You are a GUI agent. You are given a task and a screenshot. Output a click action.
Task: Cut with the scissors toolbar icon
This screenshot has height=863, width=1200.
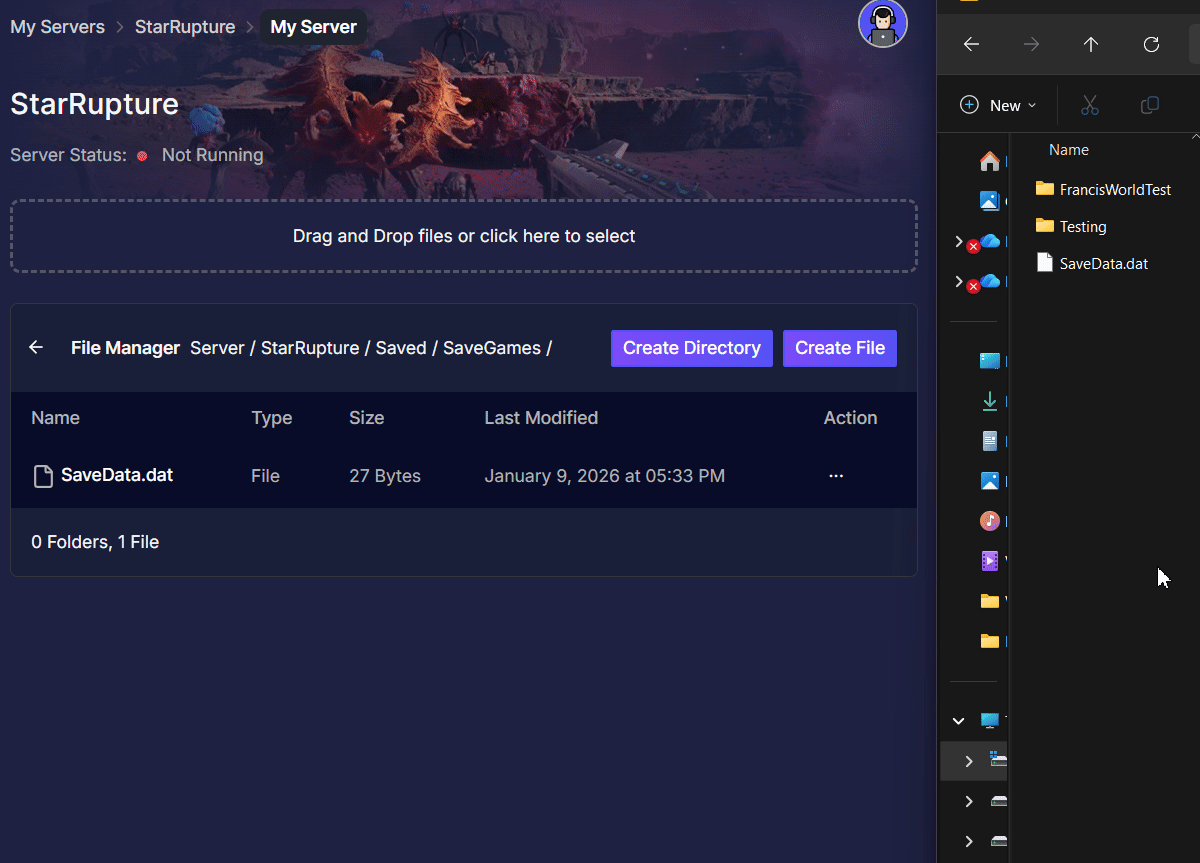tap(1089, 105)
